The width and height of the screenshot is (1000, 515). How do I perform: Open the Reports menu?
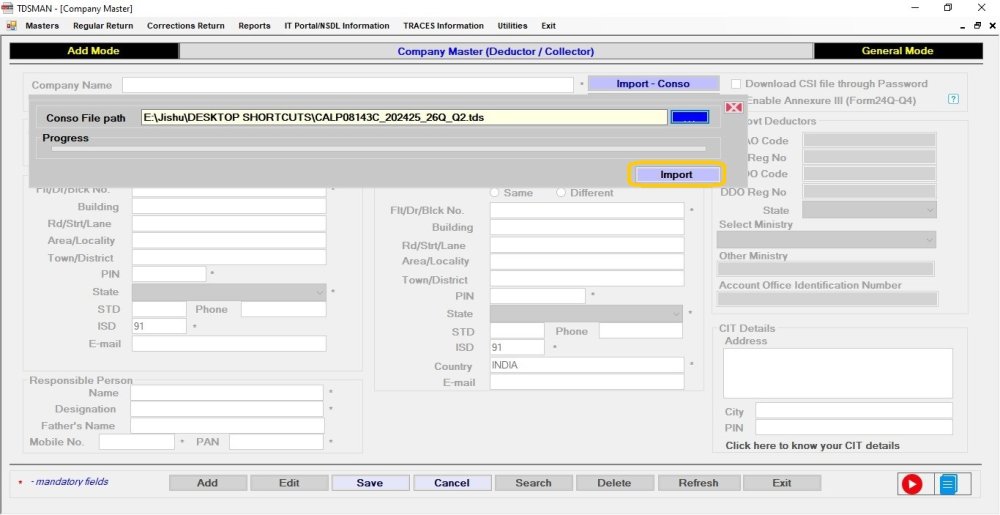click(x=254, y=25)
